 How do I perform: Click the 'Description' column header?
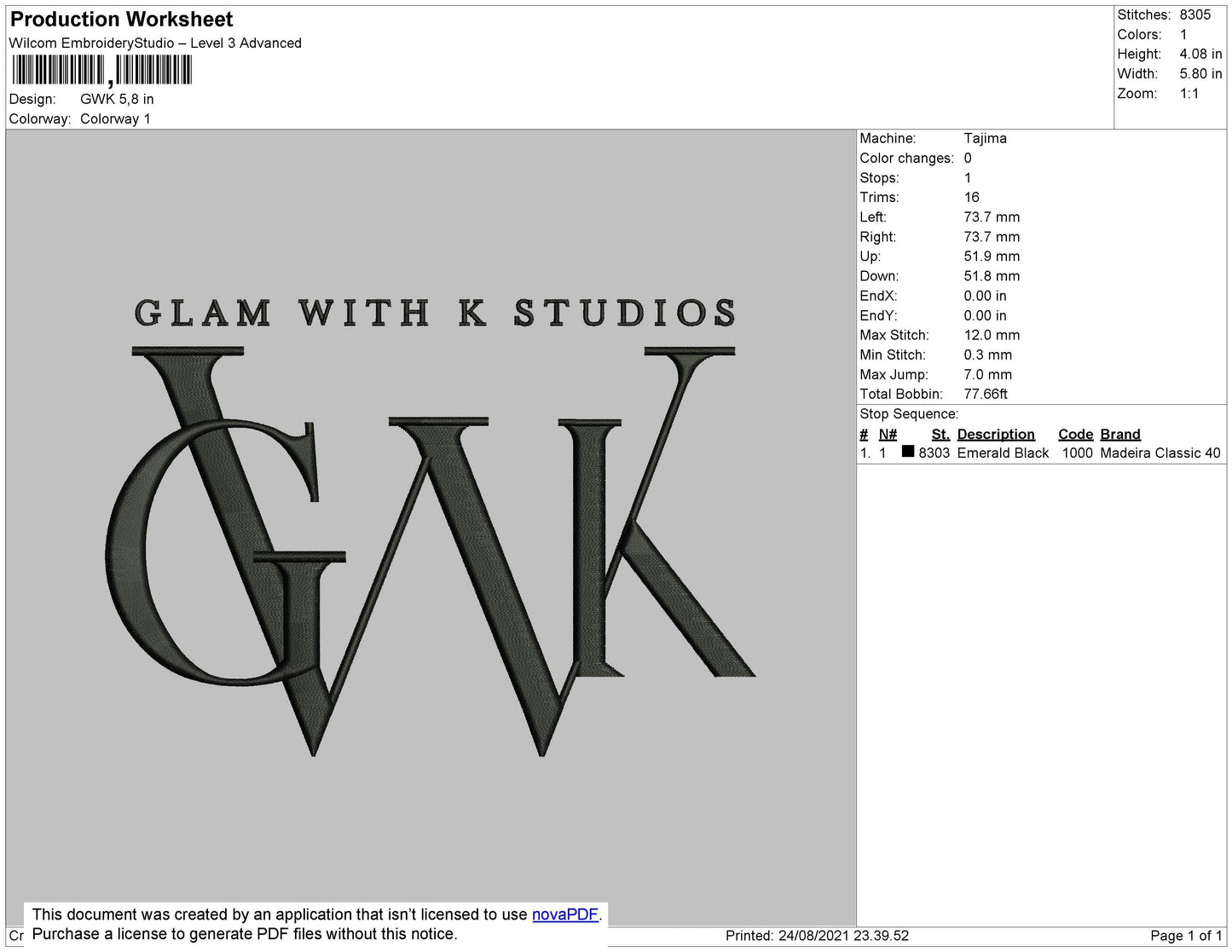[x=996, y=434]
